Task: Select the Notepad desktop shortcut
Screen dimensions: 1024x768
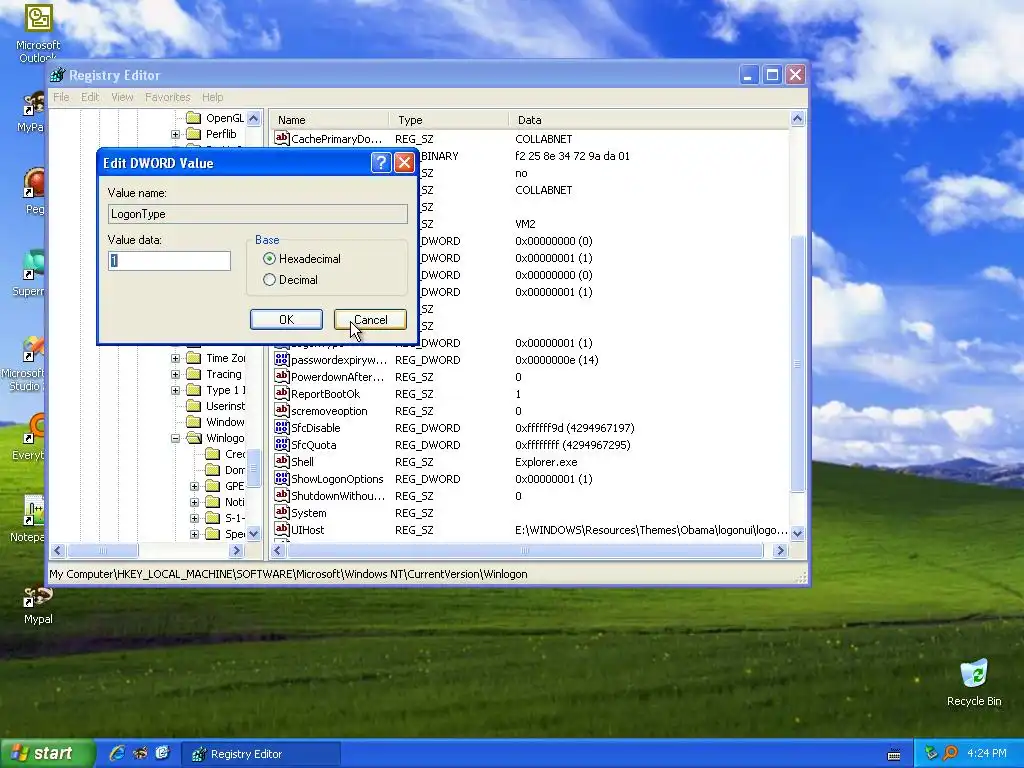Action: [29, 519]
